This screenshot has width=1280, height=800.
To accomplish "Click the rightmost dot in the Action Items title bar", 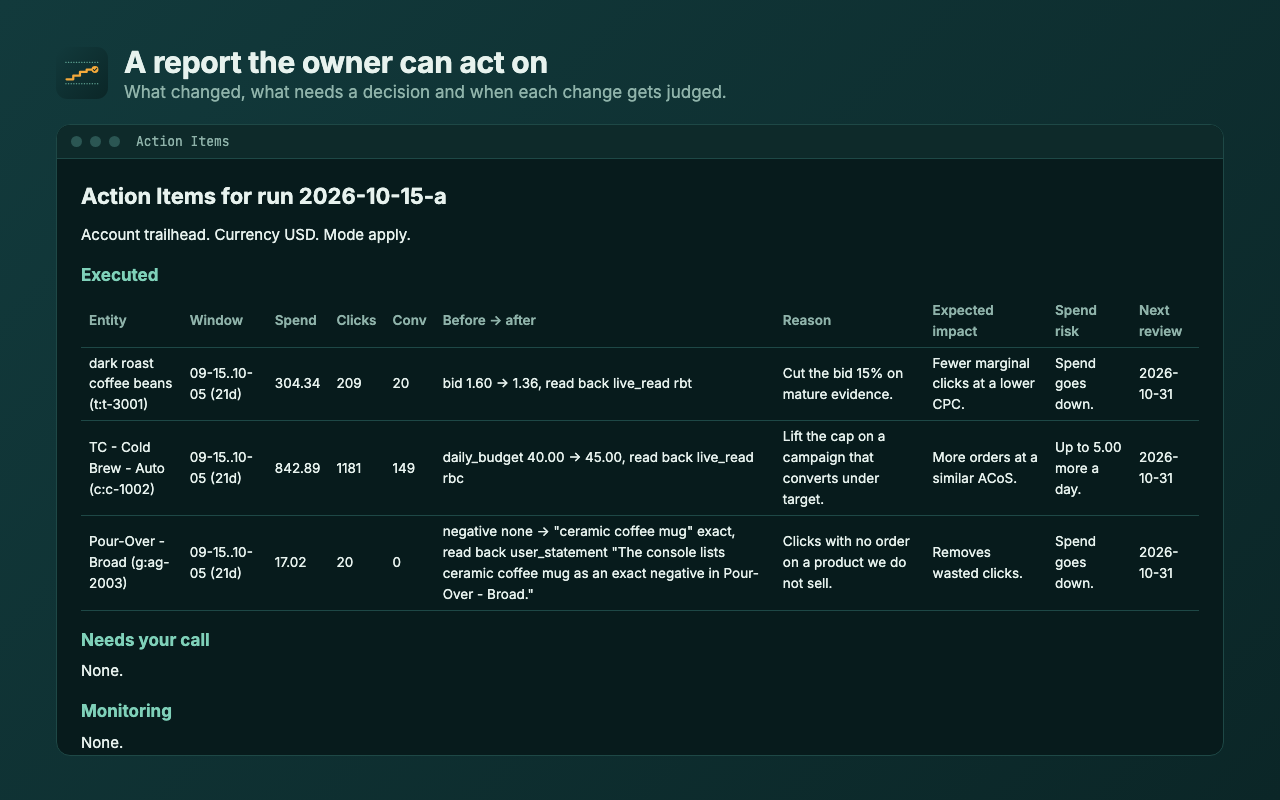I will [114, 142].
